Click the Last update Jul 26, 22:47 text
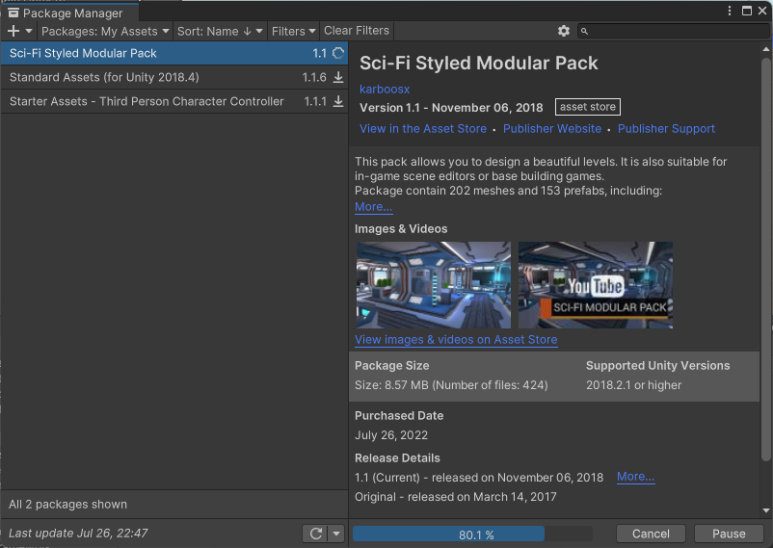This screenshot has height=548, width=773. coord(78,533)
